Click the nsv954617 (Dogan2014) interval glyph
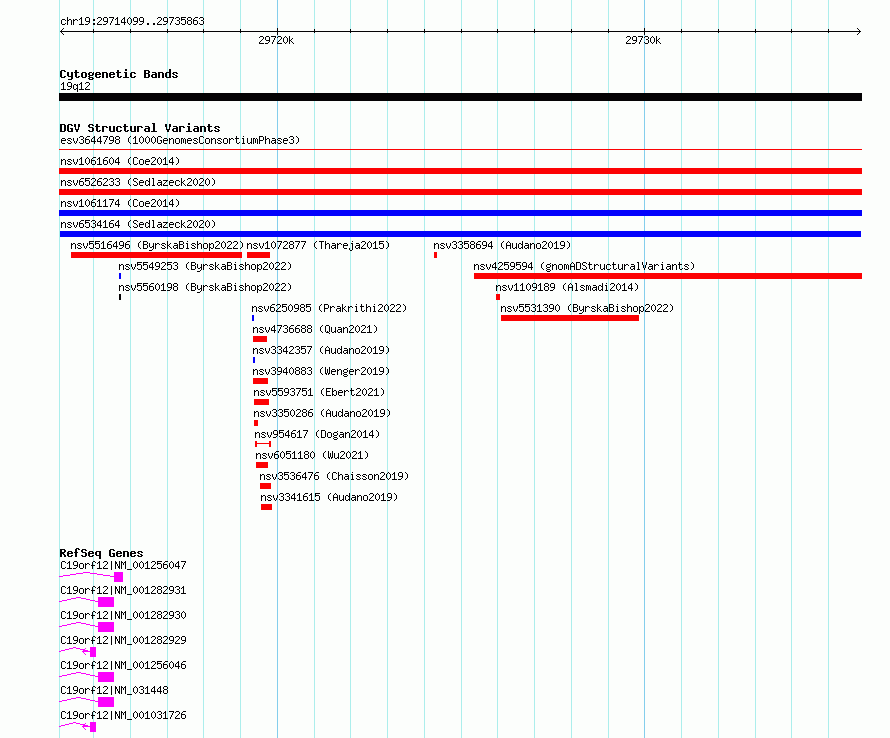The image size is (890, 738). 263,444
